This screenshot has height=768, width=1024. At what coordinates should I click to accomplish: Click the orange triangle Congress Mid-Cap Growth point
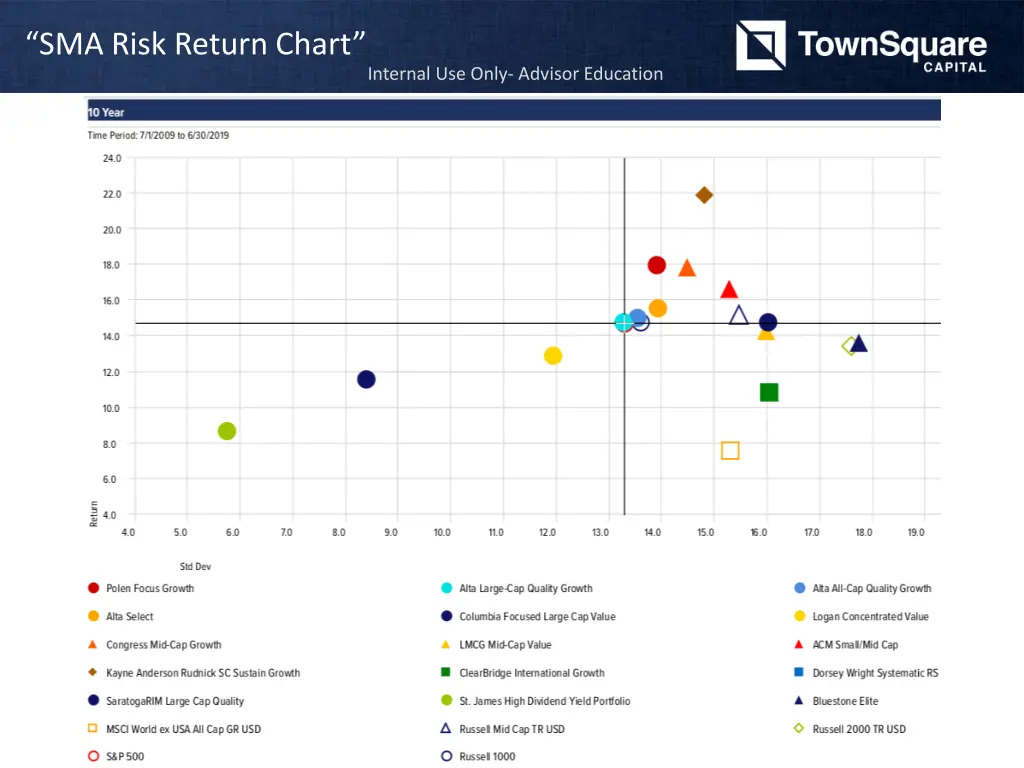687,268
